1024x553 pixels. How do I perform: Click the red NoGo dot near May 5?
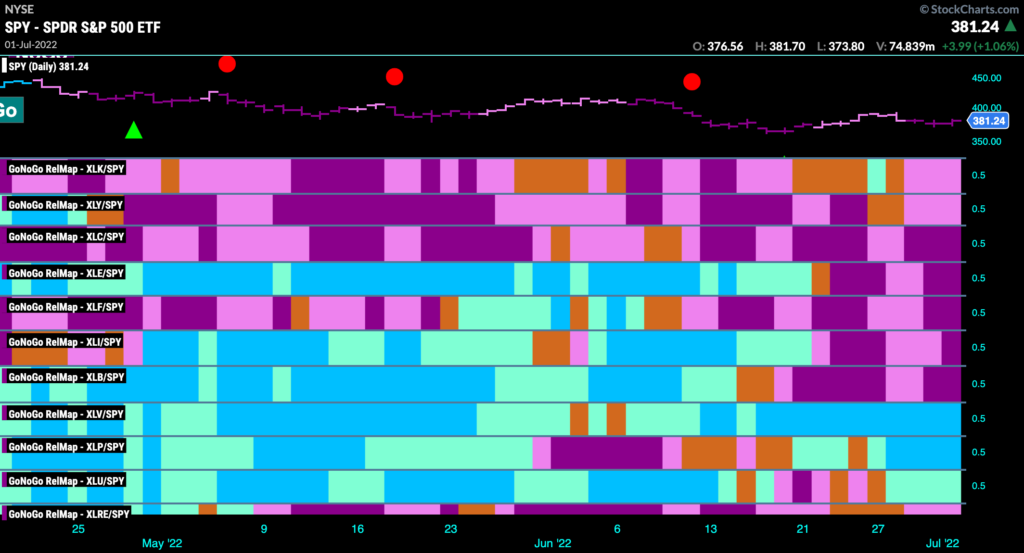click(227, 64)
